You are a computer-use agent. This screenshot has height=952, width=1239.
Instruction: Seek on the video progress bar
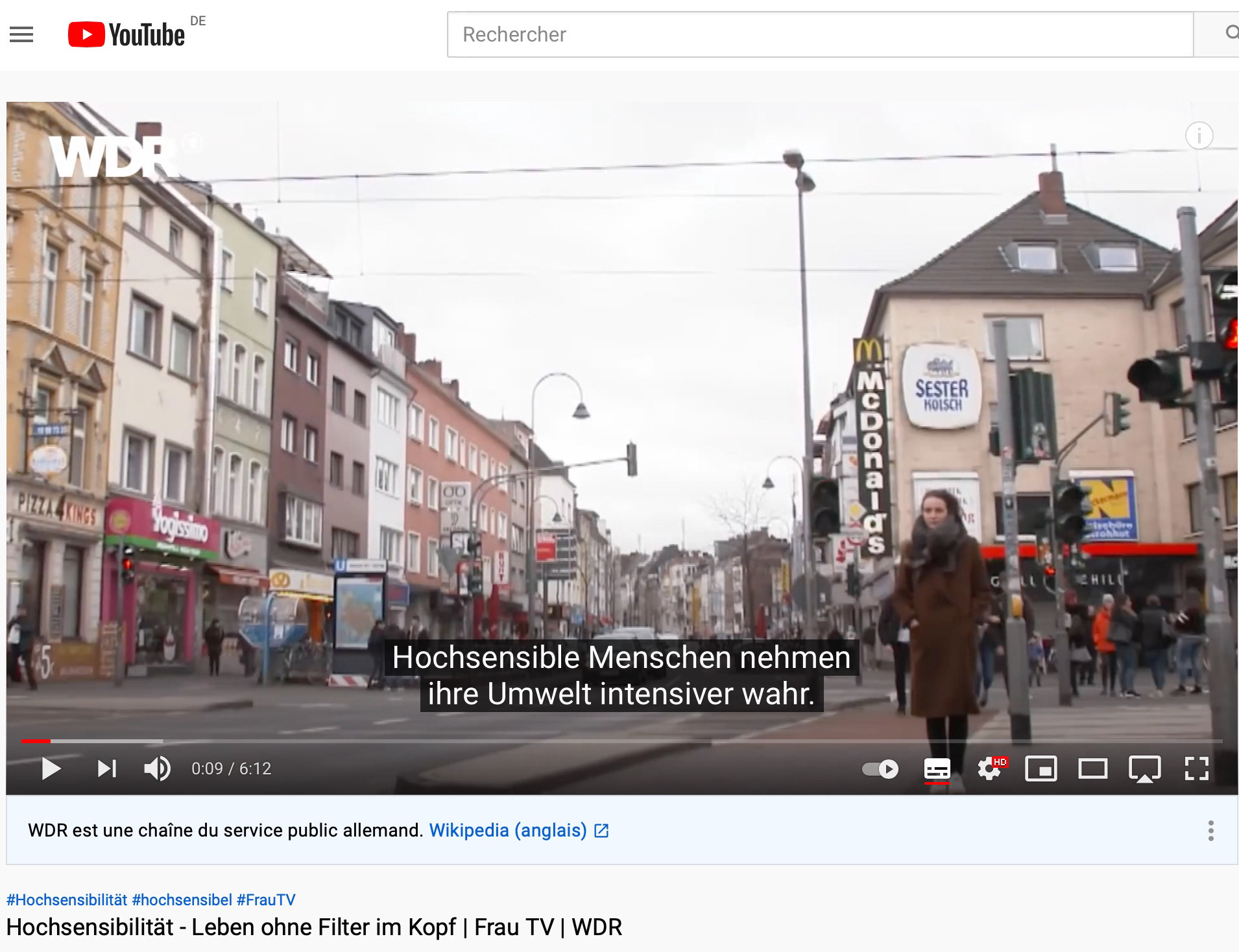(621, 741)
